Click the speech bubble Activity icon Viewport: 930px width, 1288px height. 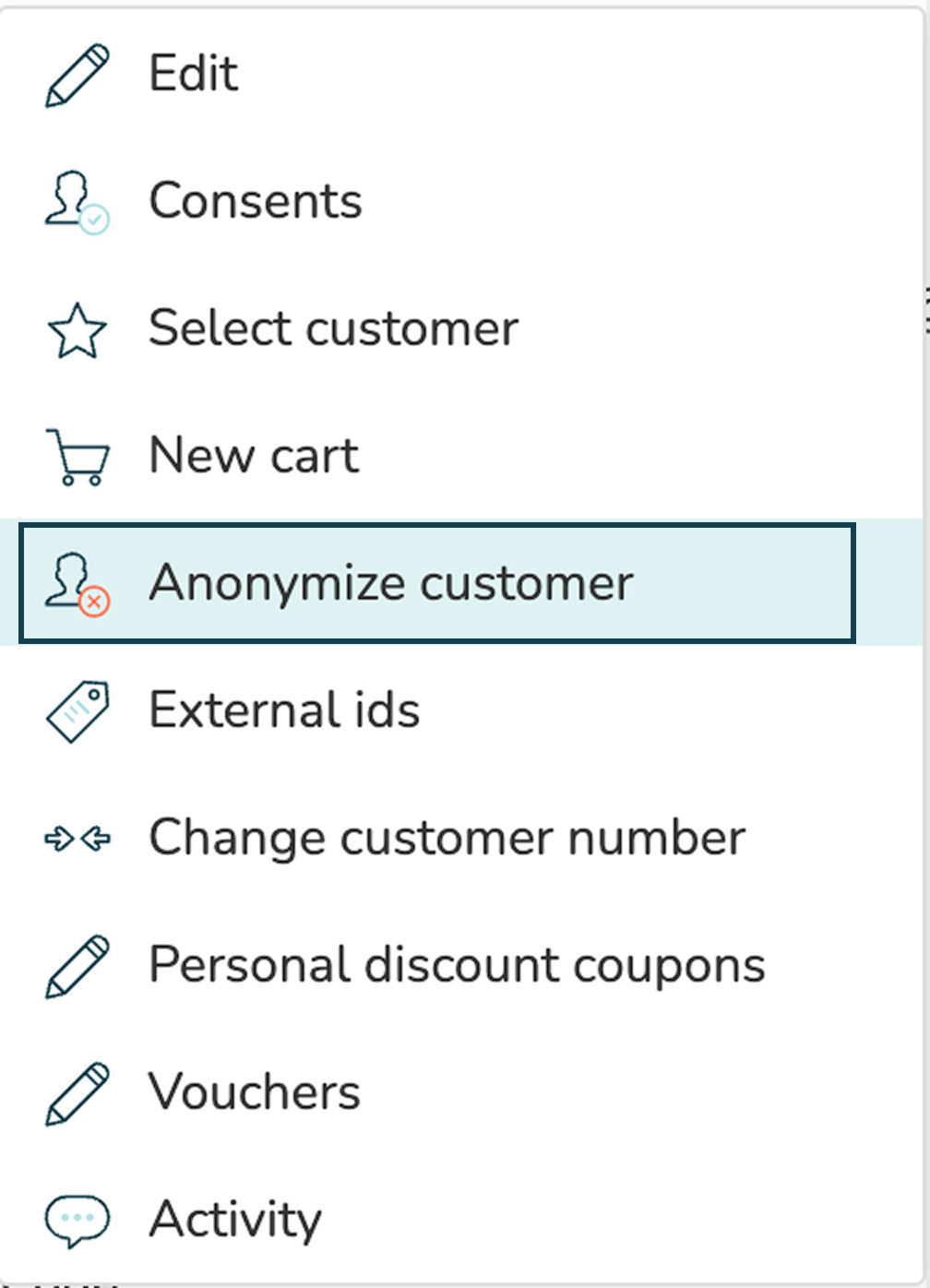(x=77, y=1221)
